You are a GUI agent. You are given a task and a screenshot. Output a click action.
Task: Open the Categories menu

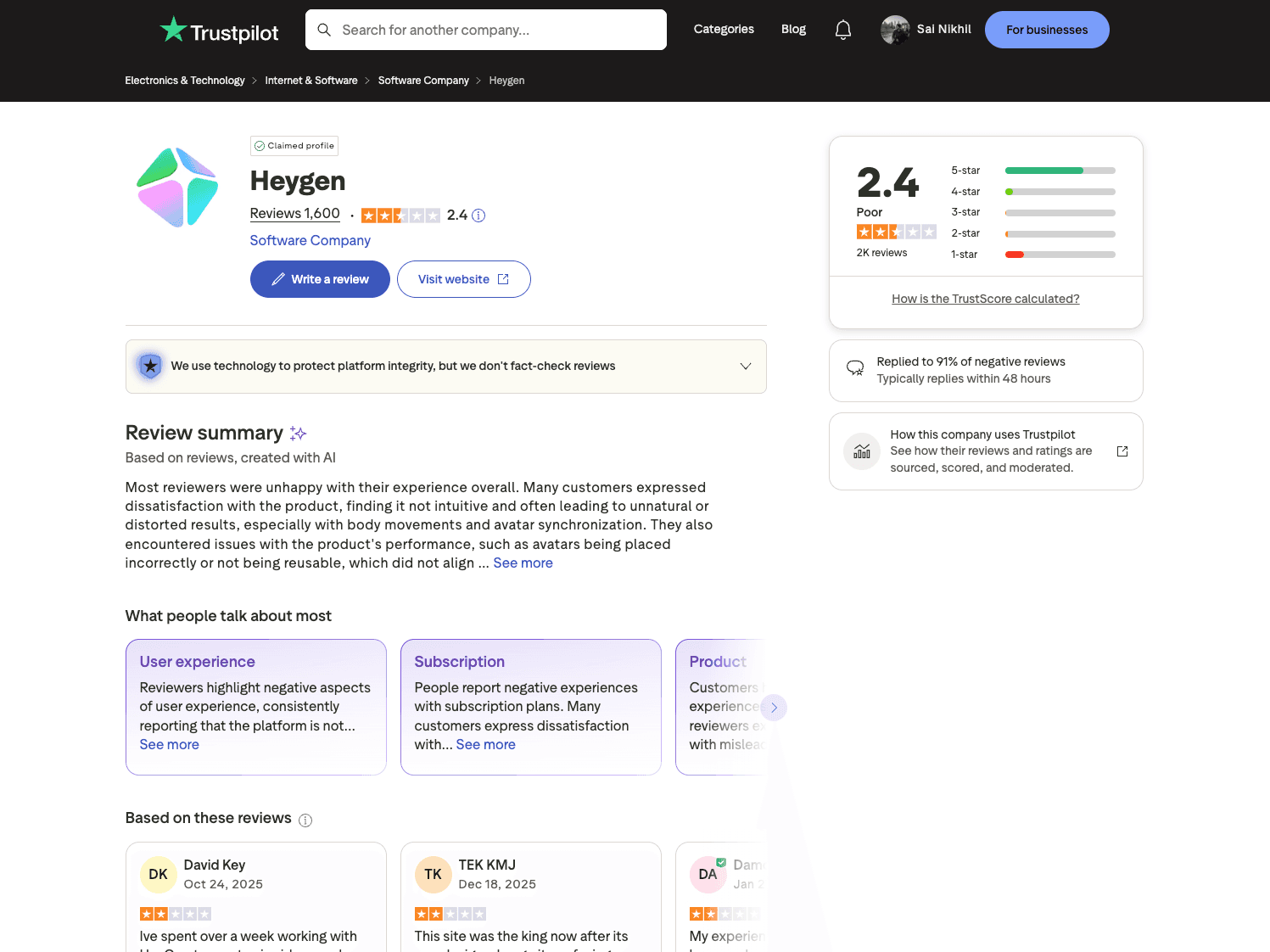pyautogui.click(x=724, y=29)
